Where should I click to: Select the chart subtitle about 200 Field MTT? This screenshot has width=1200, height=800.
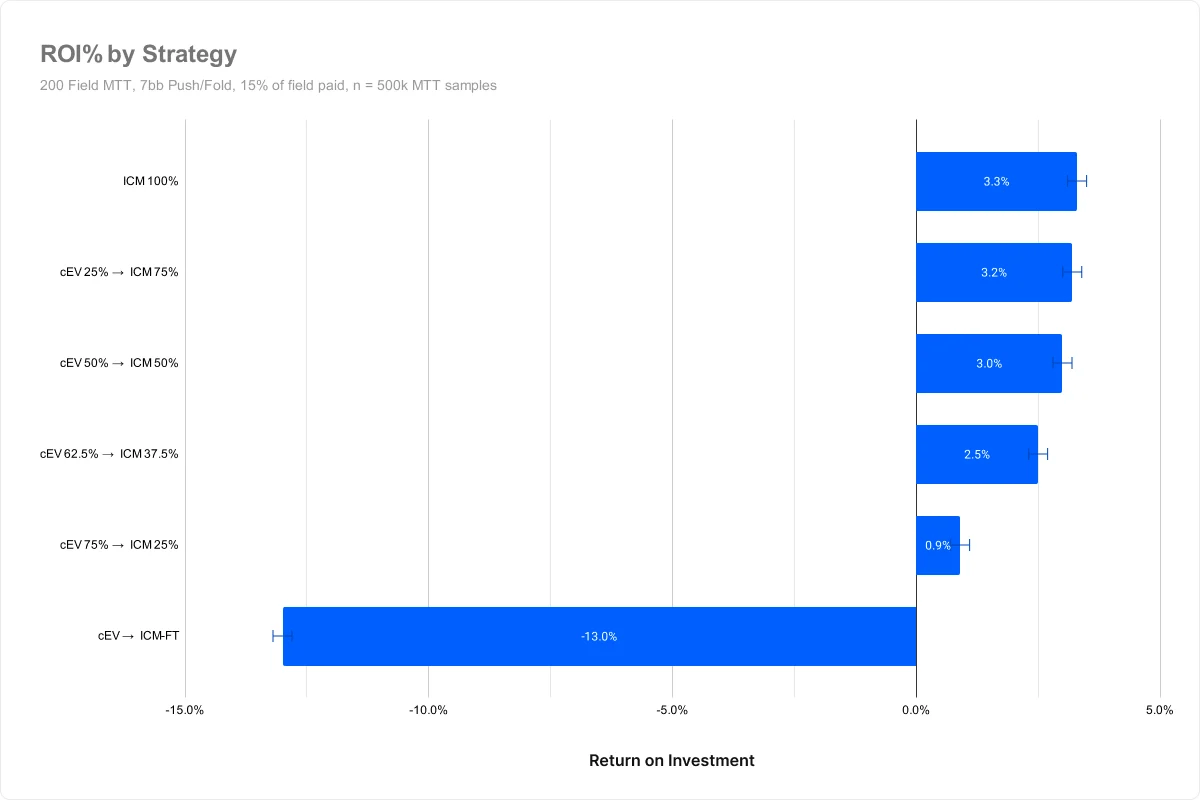click(268, 85)
